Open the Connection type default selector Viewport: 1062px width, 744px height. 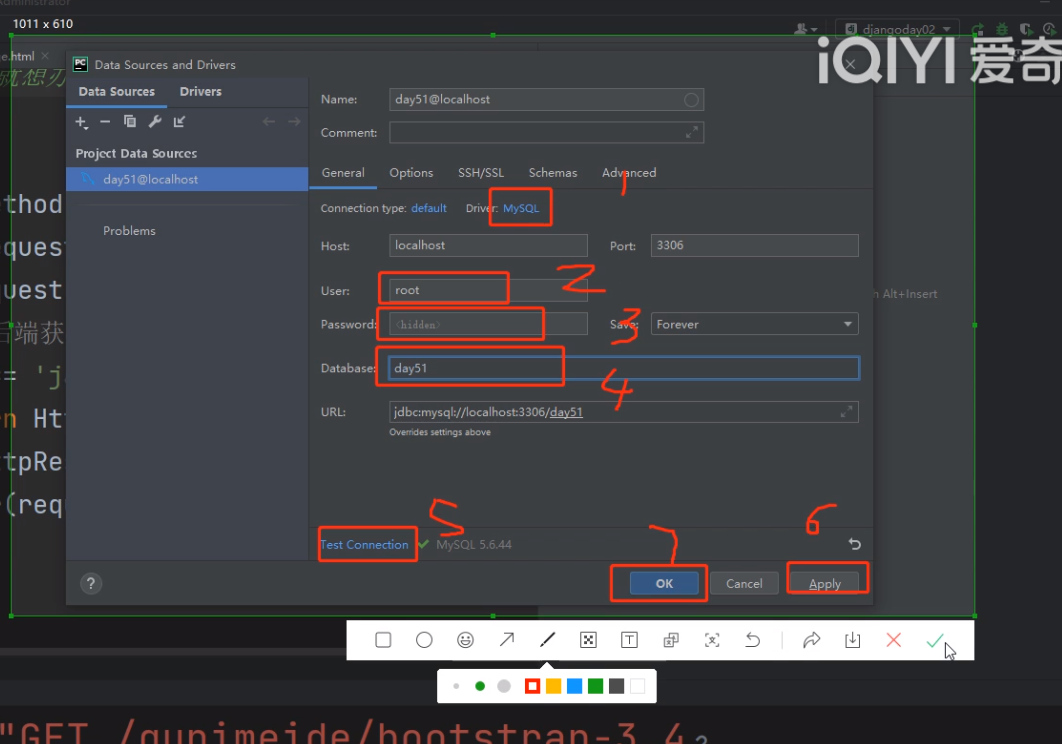click(429, 208)
